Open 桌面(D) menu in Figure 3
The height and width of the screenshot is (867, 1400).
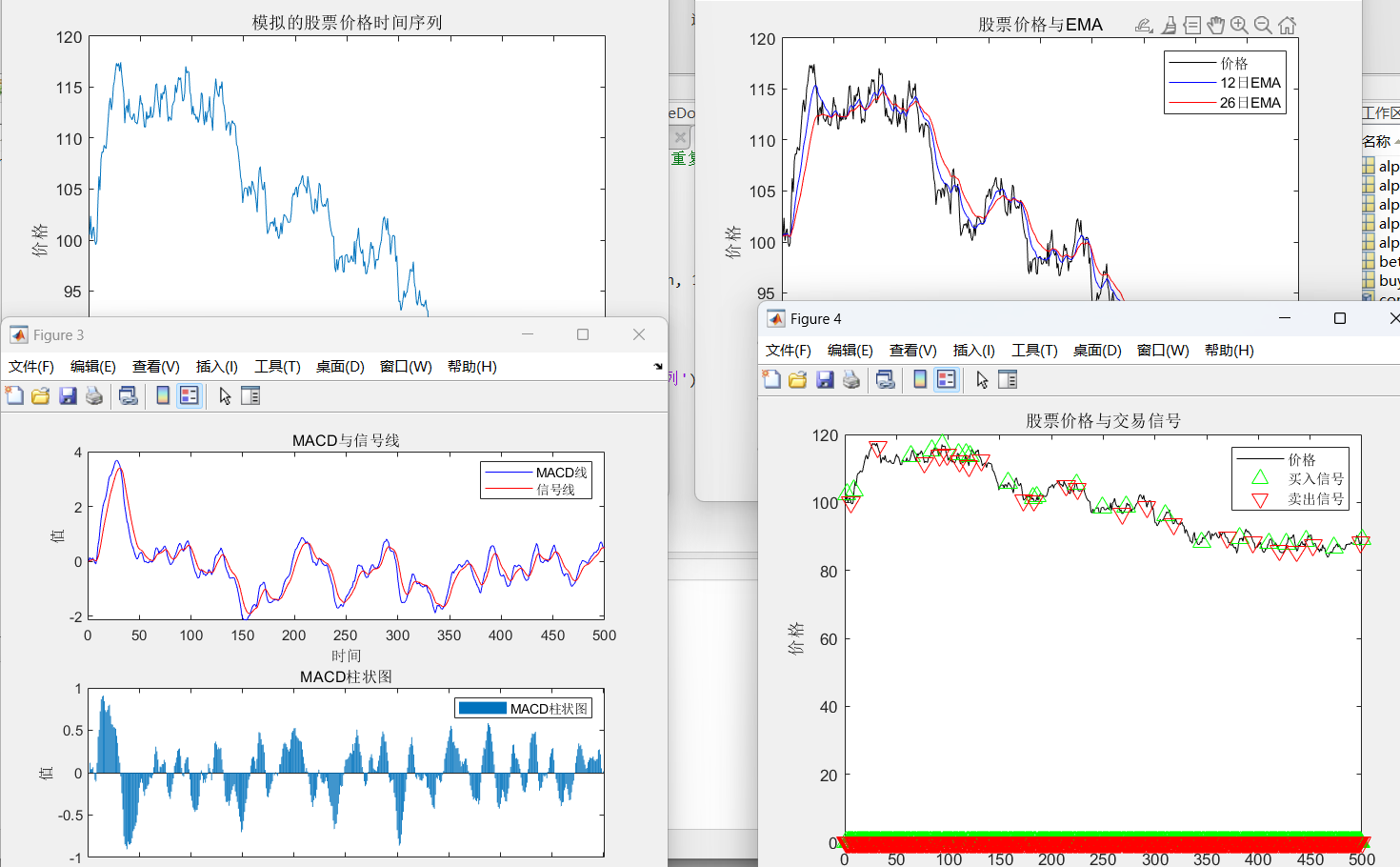click(x=340, y=367)
